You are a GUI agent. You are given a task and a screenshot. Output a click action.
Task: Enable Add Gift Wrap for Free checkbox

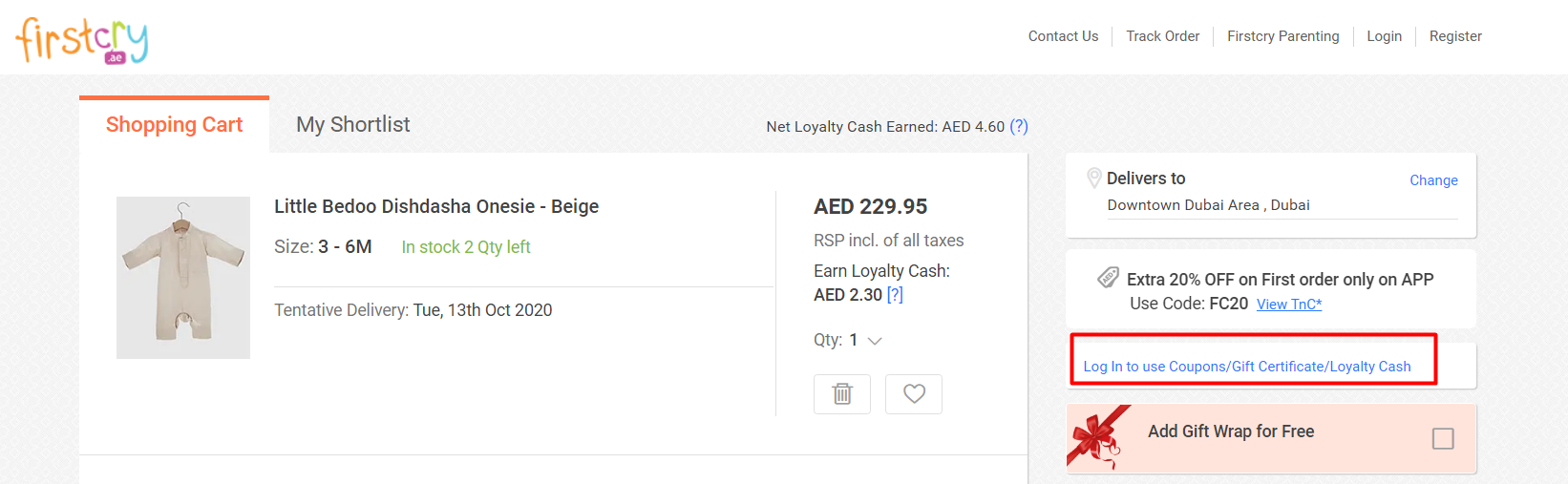pyautogui.click(x=1442, y=438)
